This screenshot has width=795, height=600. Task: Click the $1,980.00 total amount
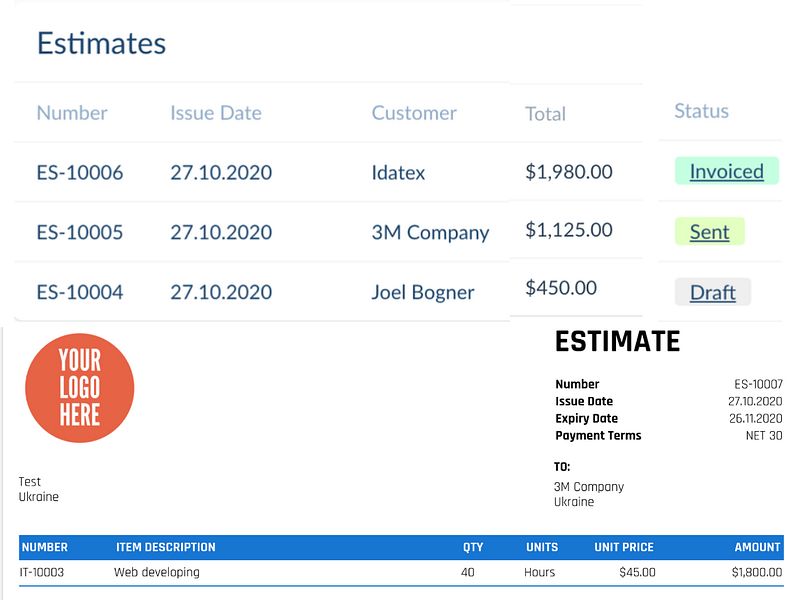click(569, 171)
